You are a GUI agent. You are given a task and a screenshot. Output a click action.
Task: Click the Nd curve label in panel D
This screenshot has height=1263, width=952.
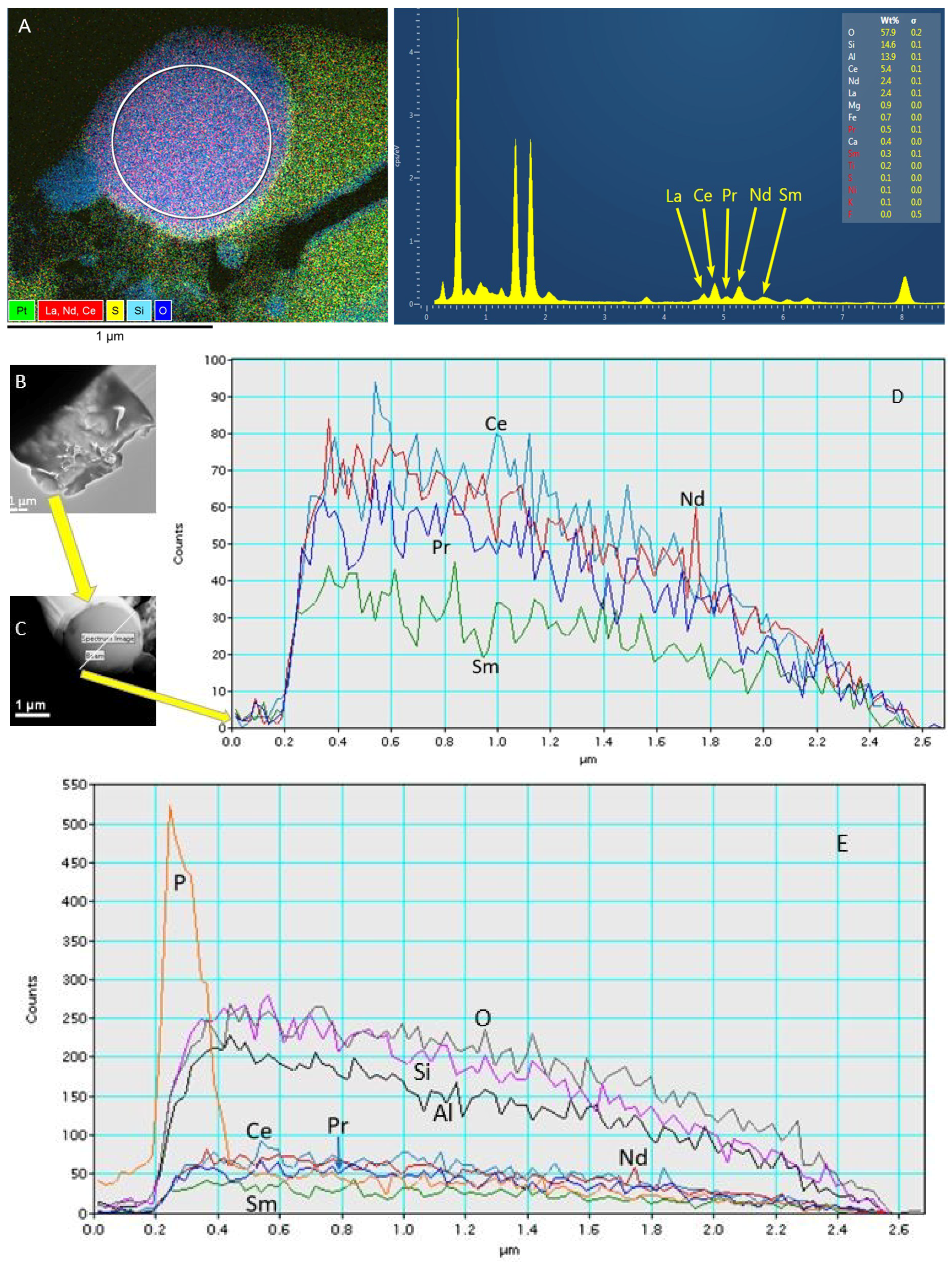coord(692,499)
